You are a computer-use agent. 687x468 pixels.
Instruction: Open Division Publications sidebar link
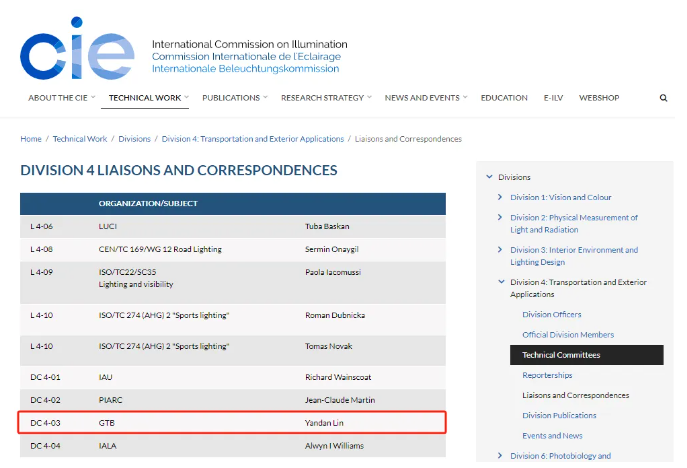pyautogui.click(x=559, y=415)
